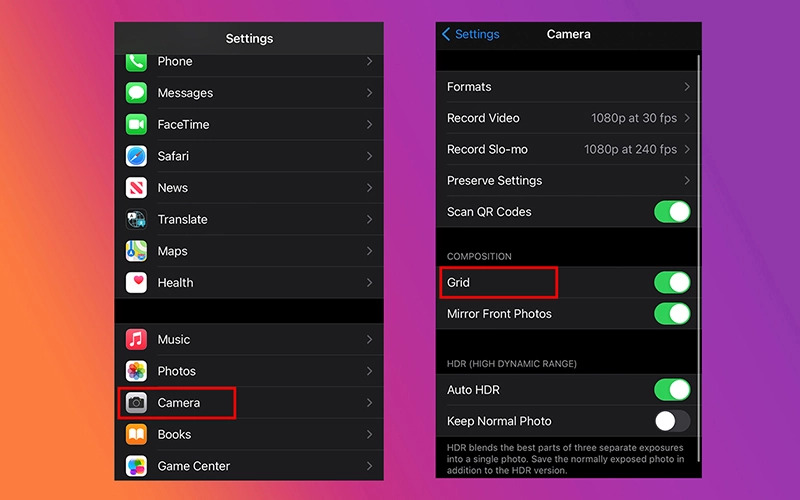Open the Game Center label
The width and height of the screenshot is (800, 500).
pyautogui.click(x=193, y=466)
